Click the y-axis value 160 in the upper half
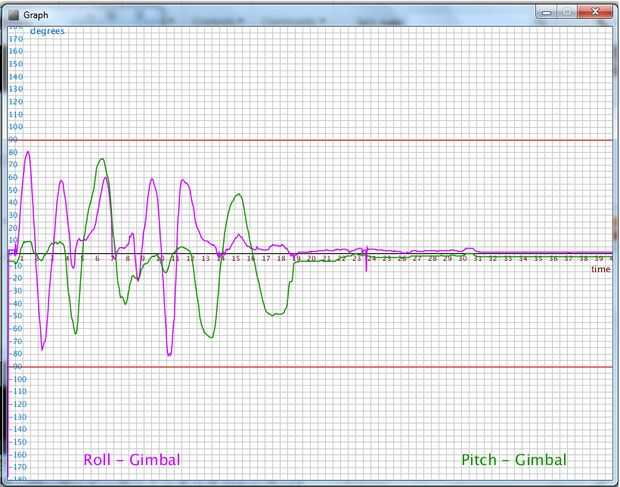The height and width of the screenshot is (487, 620). click(x=16, y=51)
